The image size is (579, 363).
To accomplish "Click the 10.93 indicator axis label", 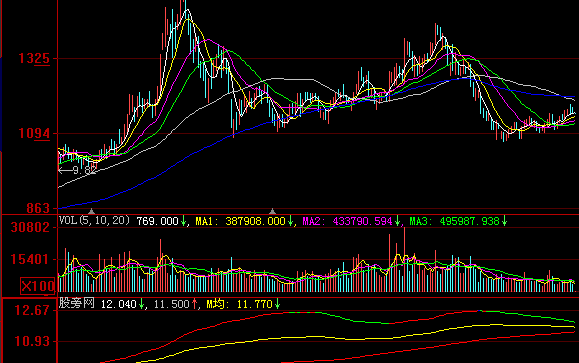I will (x=32, y=341).
